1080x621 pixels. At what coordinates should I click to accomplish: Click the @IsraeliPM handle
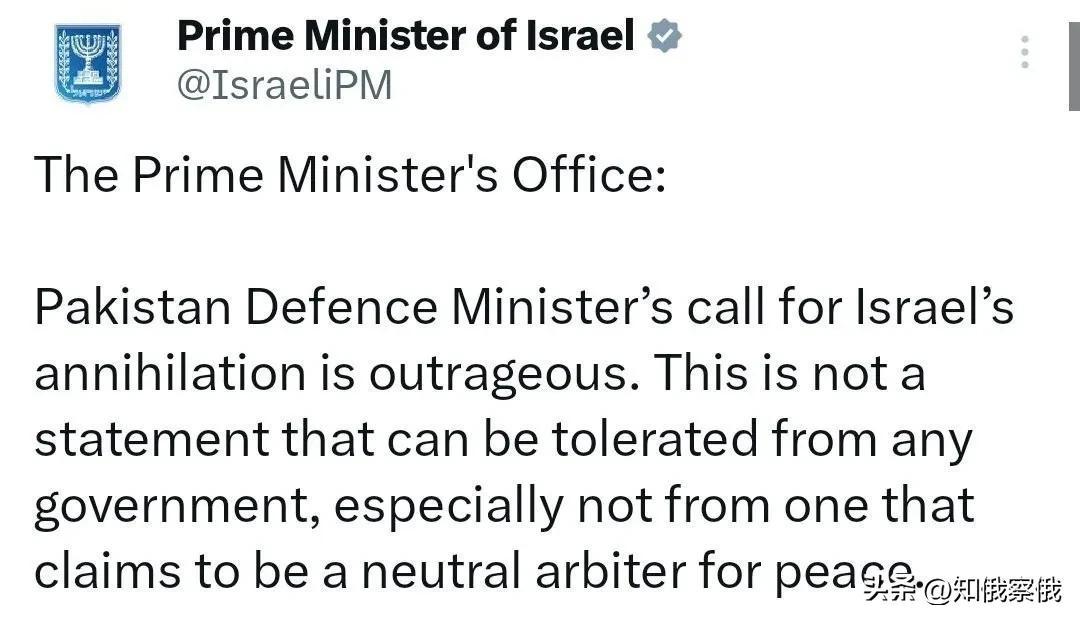(x=284, y=86)
